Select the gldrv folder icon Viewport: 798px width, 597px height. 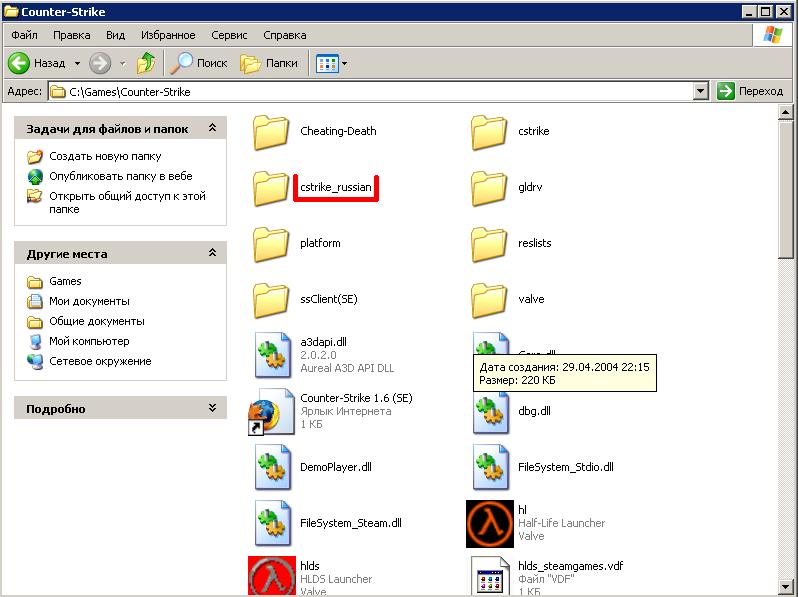(x=489, y=188)
